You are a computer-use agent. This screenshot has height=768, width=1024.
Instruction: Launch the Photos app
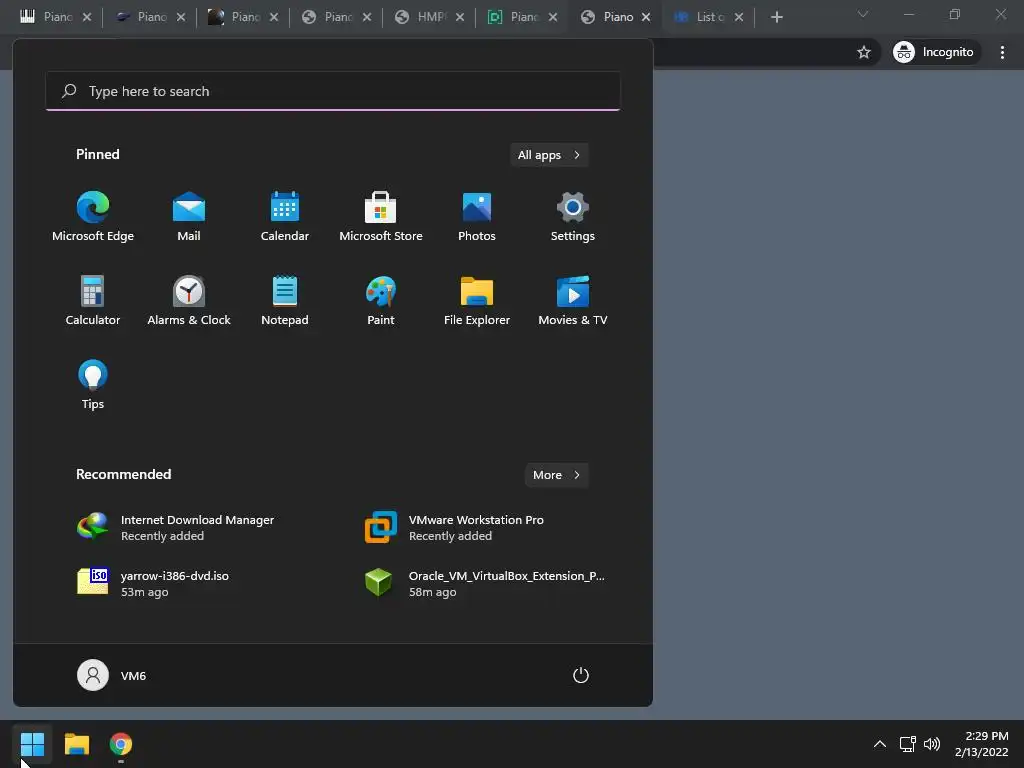[x=477, y=217]
